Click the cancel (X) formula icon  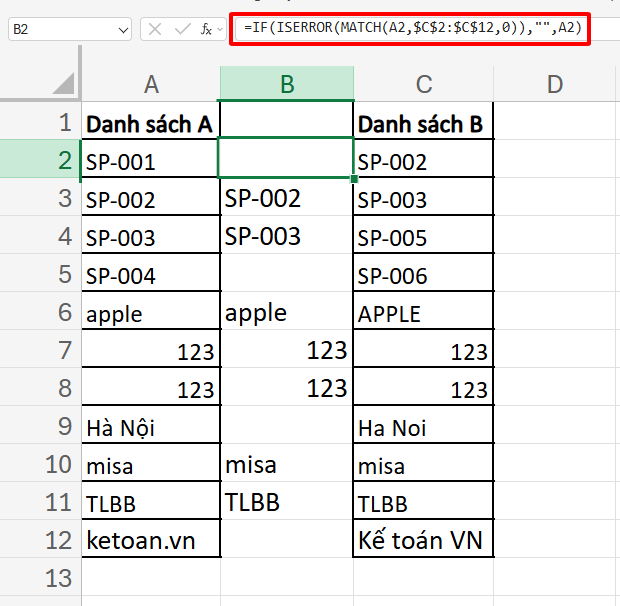click(155, 29)
